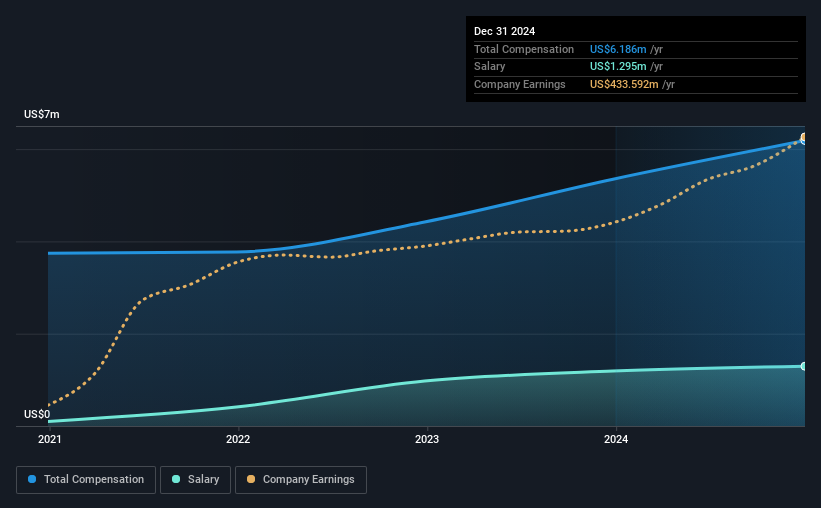Toggle the Company Earnings legend button
Image resolution: width=821 pixels, height=508 pixels.
(301, 480)
